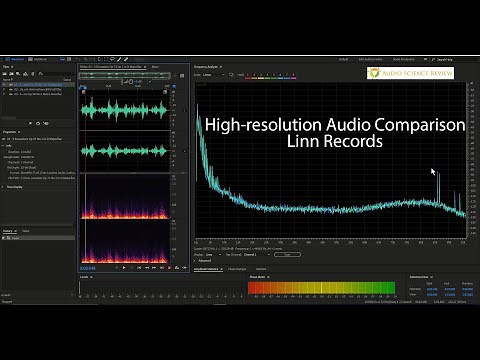Toggle Skip Selection in transport bar
Screen dimensions: 480x360
[x=184, y=268]
